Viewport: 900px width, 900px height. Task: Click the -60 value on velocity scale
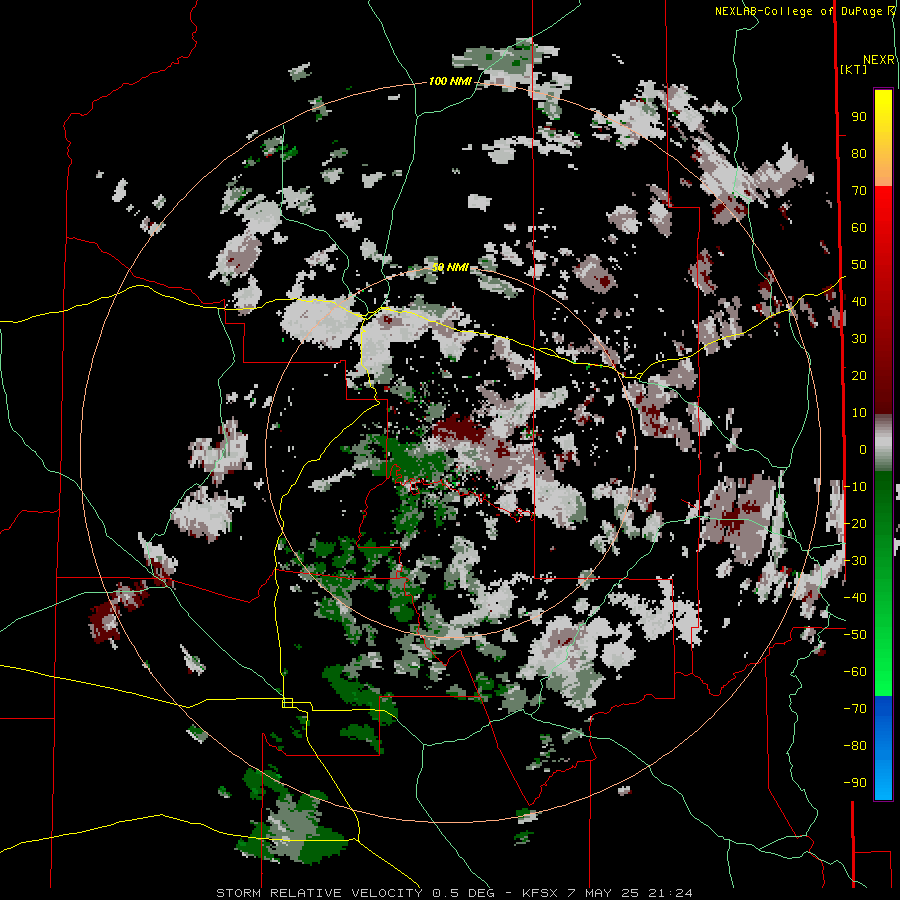[x=855, y=672]
